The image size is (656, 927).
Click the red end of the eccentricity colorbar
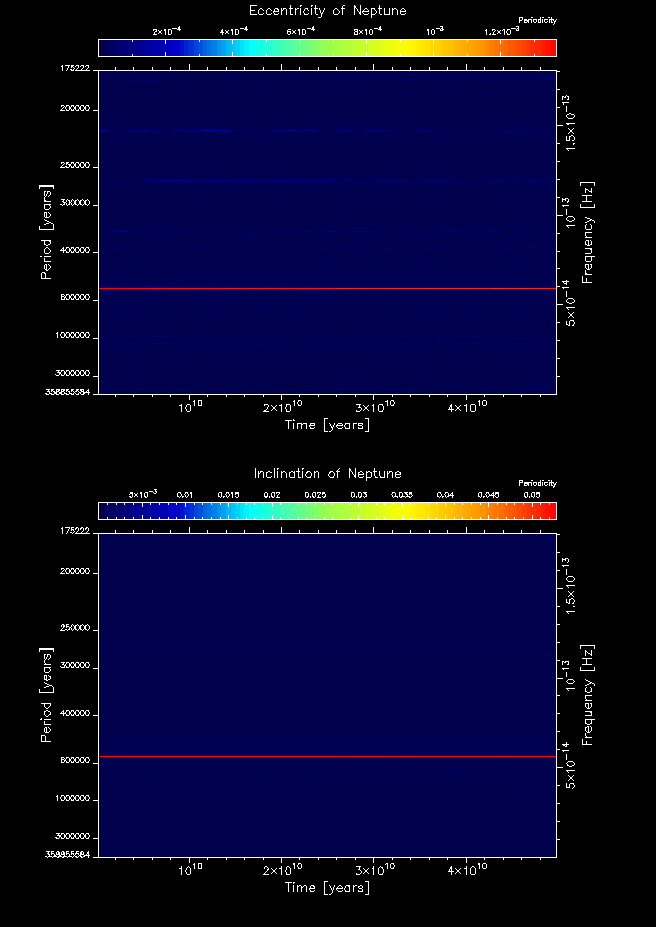545,48
